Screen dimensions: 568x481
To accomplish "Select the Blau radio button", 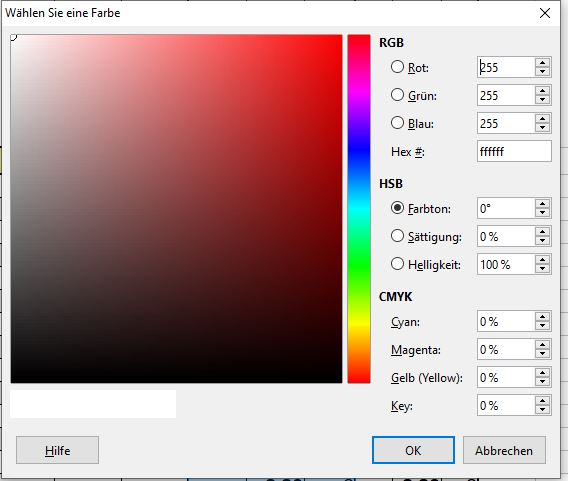I will coord(397,123).
